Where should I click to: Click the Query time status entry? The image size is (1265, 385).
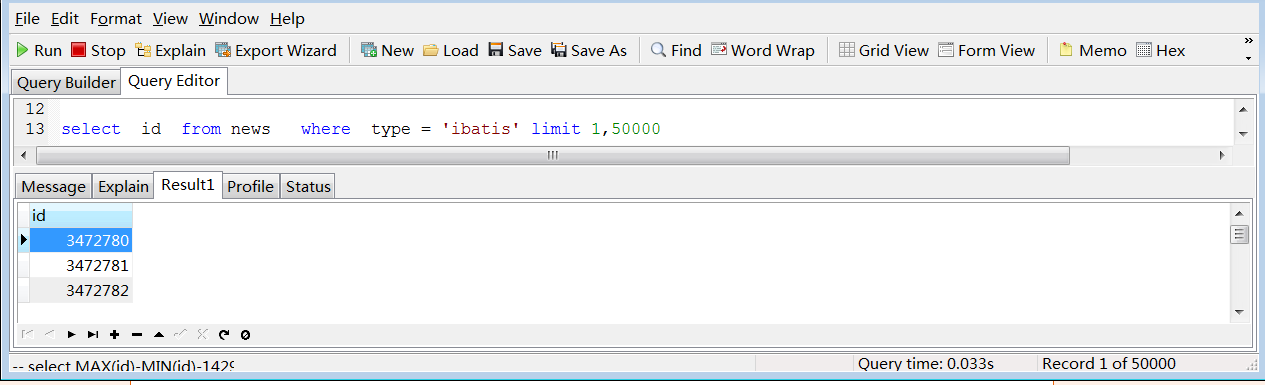click(926, 364)
